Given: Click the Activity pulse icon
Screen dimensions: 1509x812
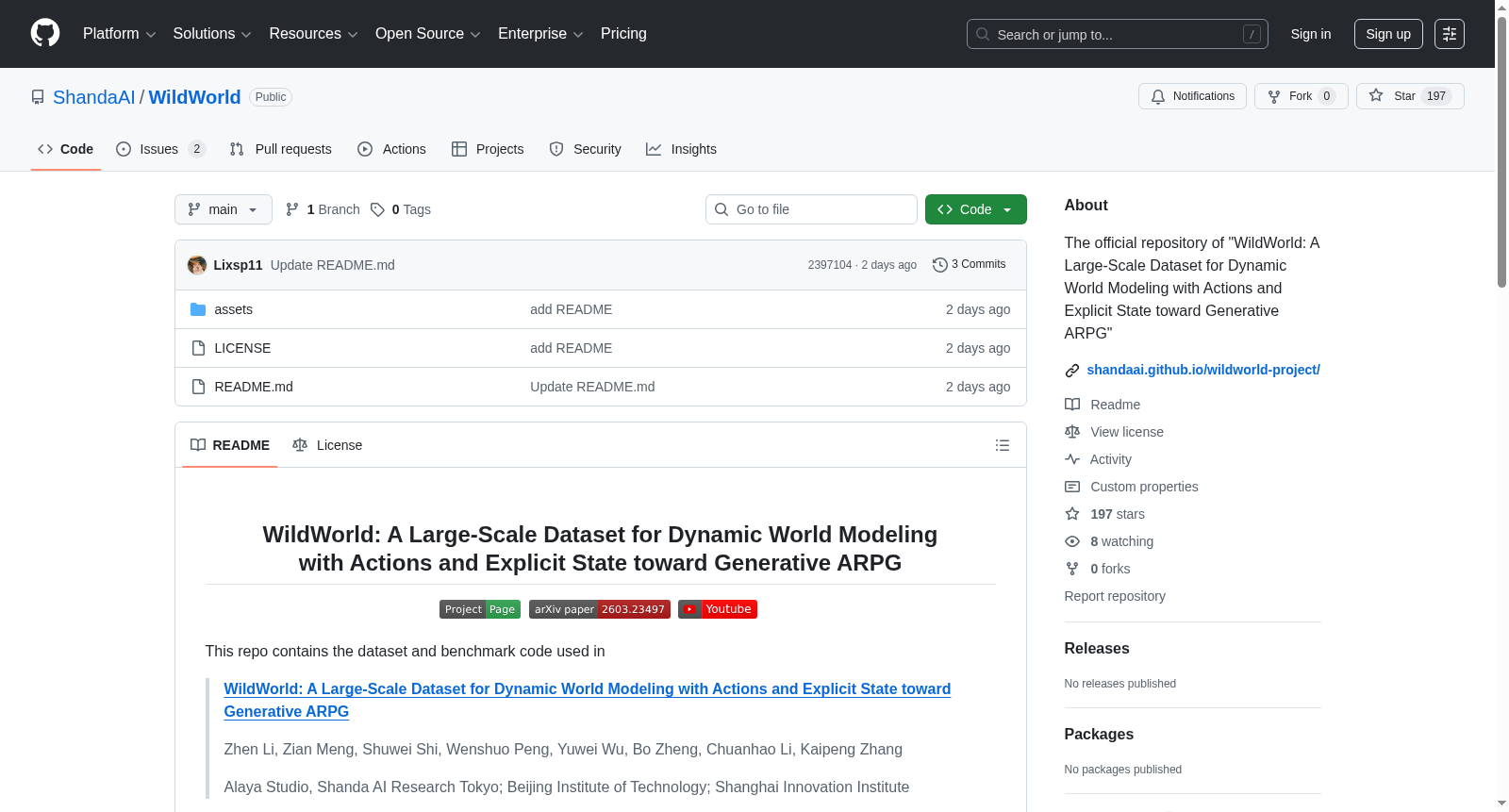Looking at the screenshot, I should click(1072, 459).
